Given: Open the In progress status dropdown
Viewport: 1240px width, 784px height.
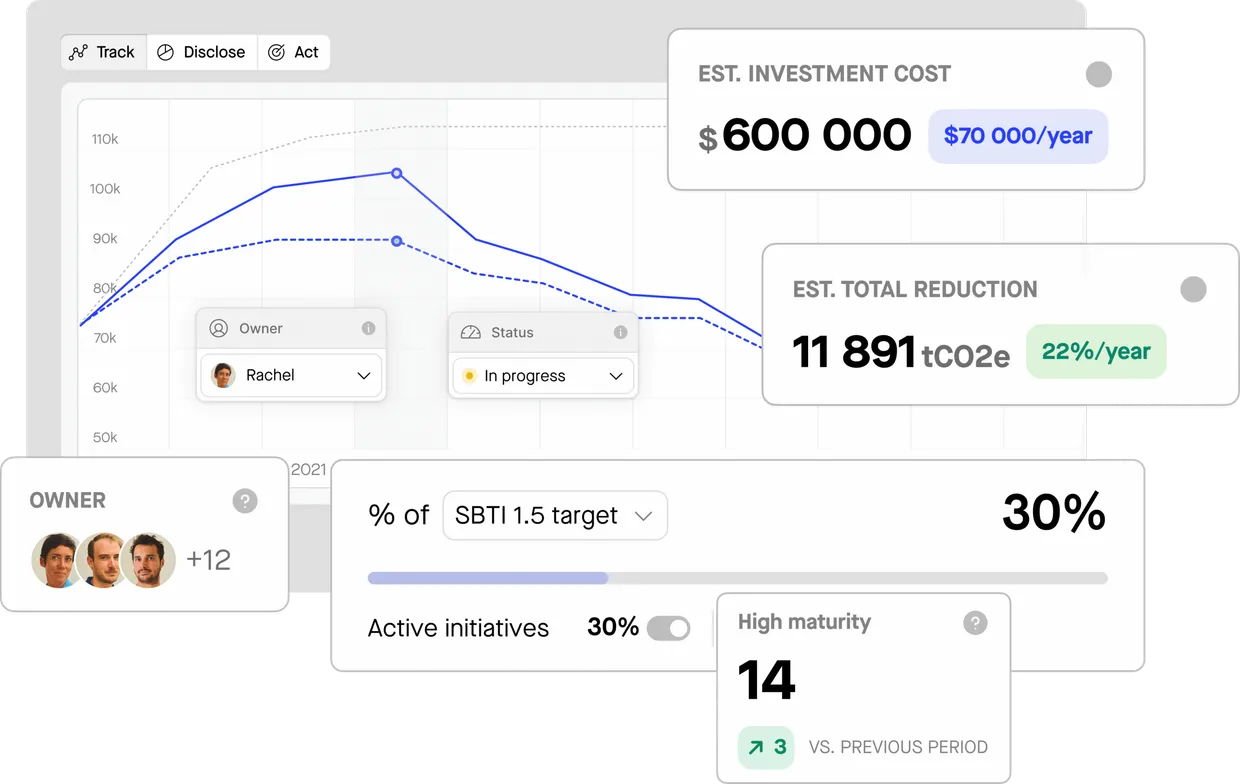Looking at the screenshot, I should [x=617, y=376].
